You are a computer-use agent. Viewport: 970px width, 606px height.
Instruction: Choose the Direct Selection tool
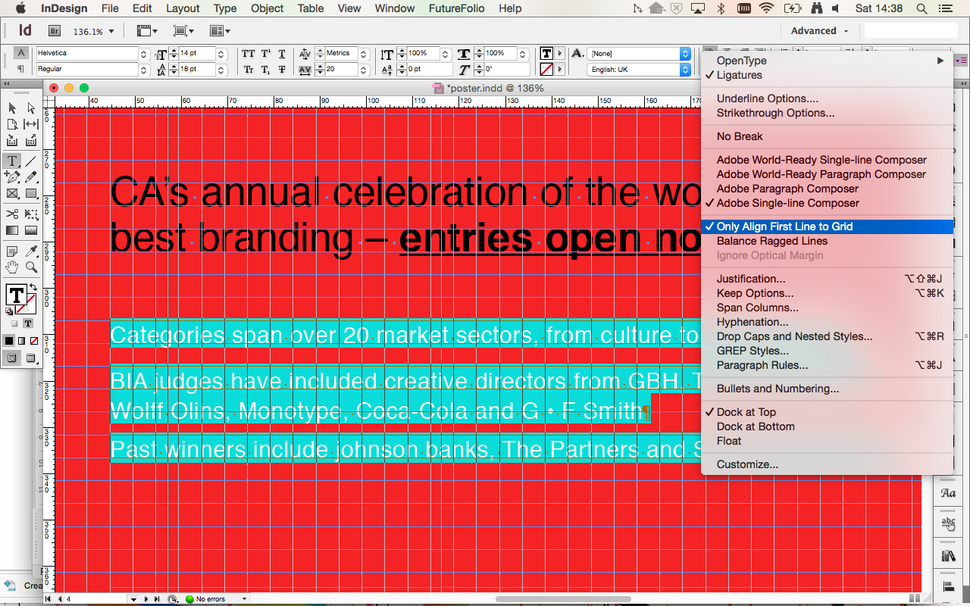(x=30, y=107)
